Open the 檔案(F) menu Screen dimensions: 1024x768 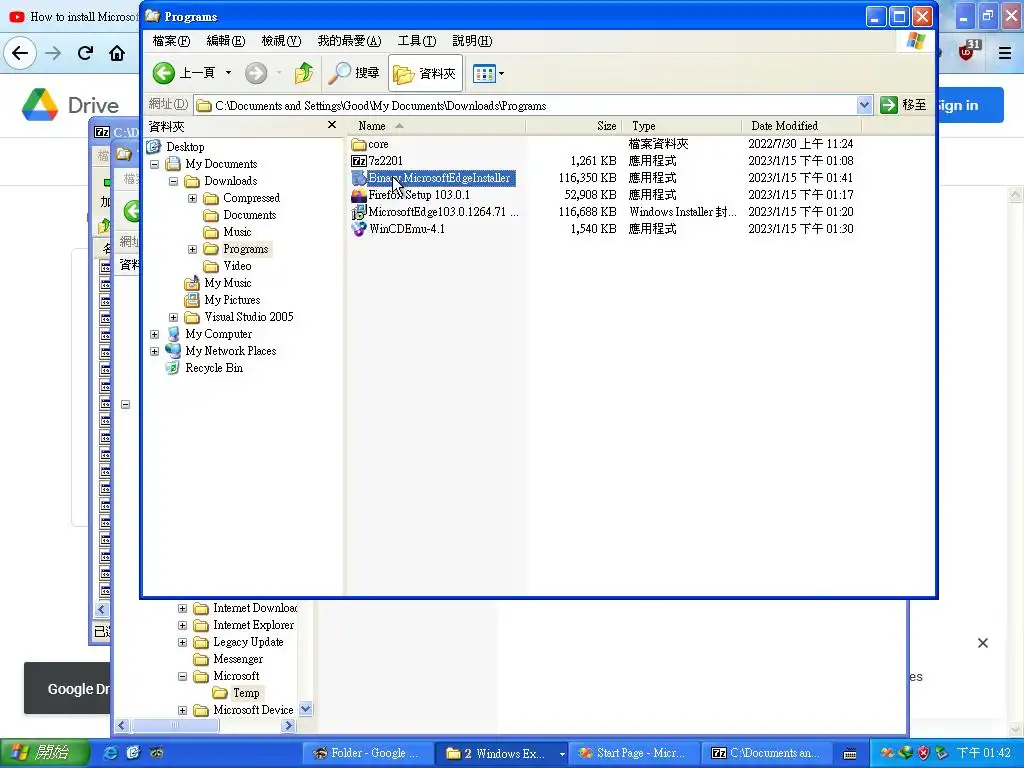coord(171,40)
